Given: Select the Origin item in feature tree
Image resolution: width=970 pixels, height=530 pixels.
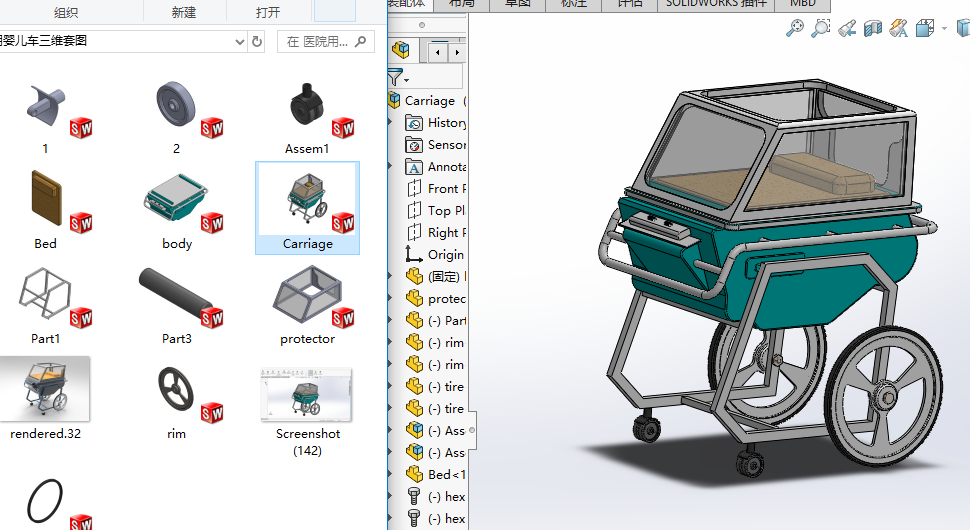Looking at the screenshot, I should tap(445, 255).
